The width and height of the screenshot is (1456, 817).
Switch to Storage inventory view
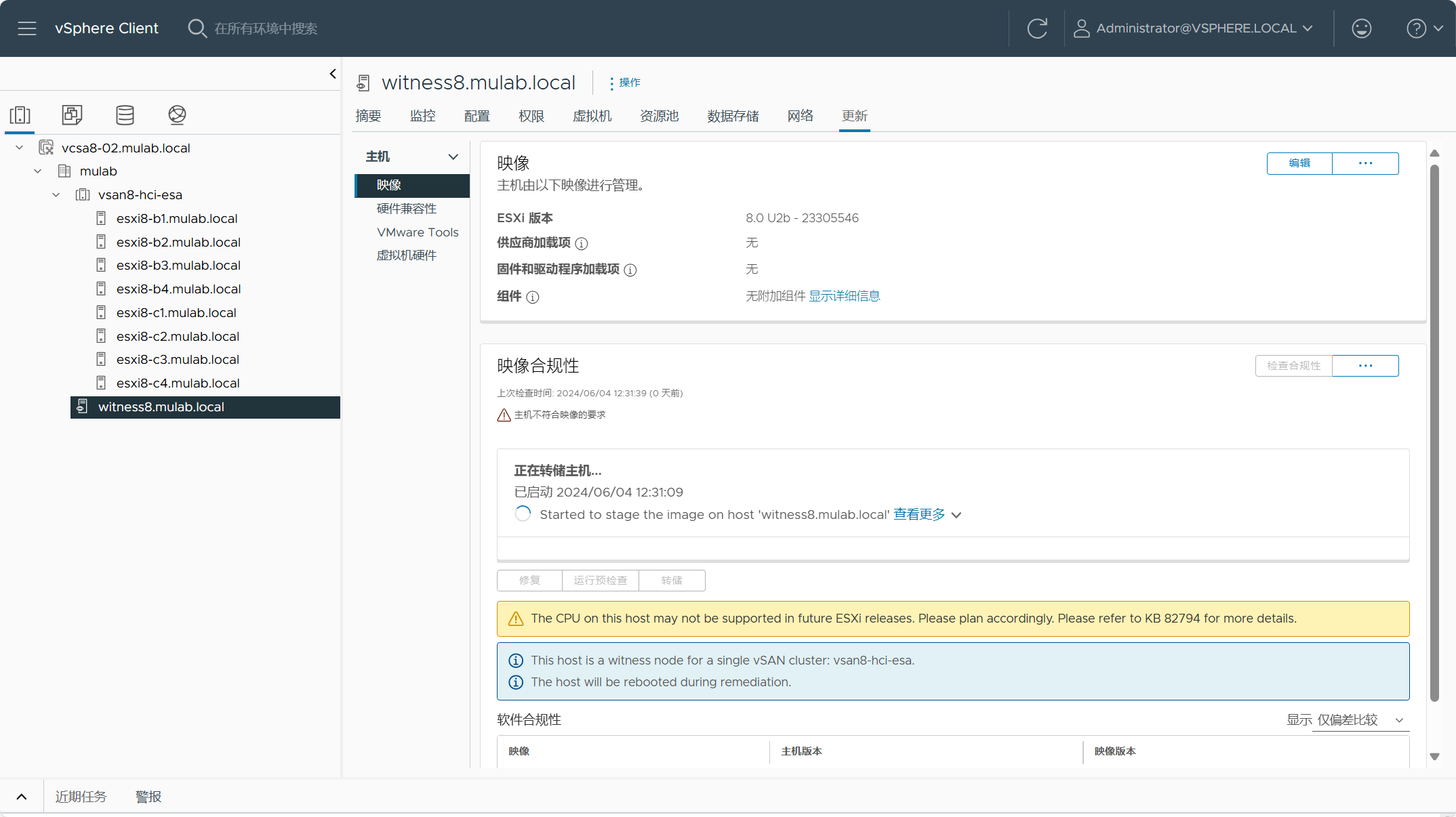pyautogui.click(x=125, y=115)
